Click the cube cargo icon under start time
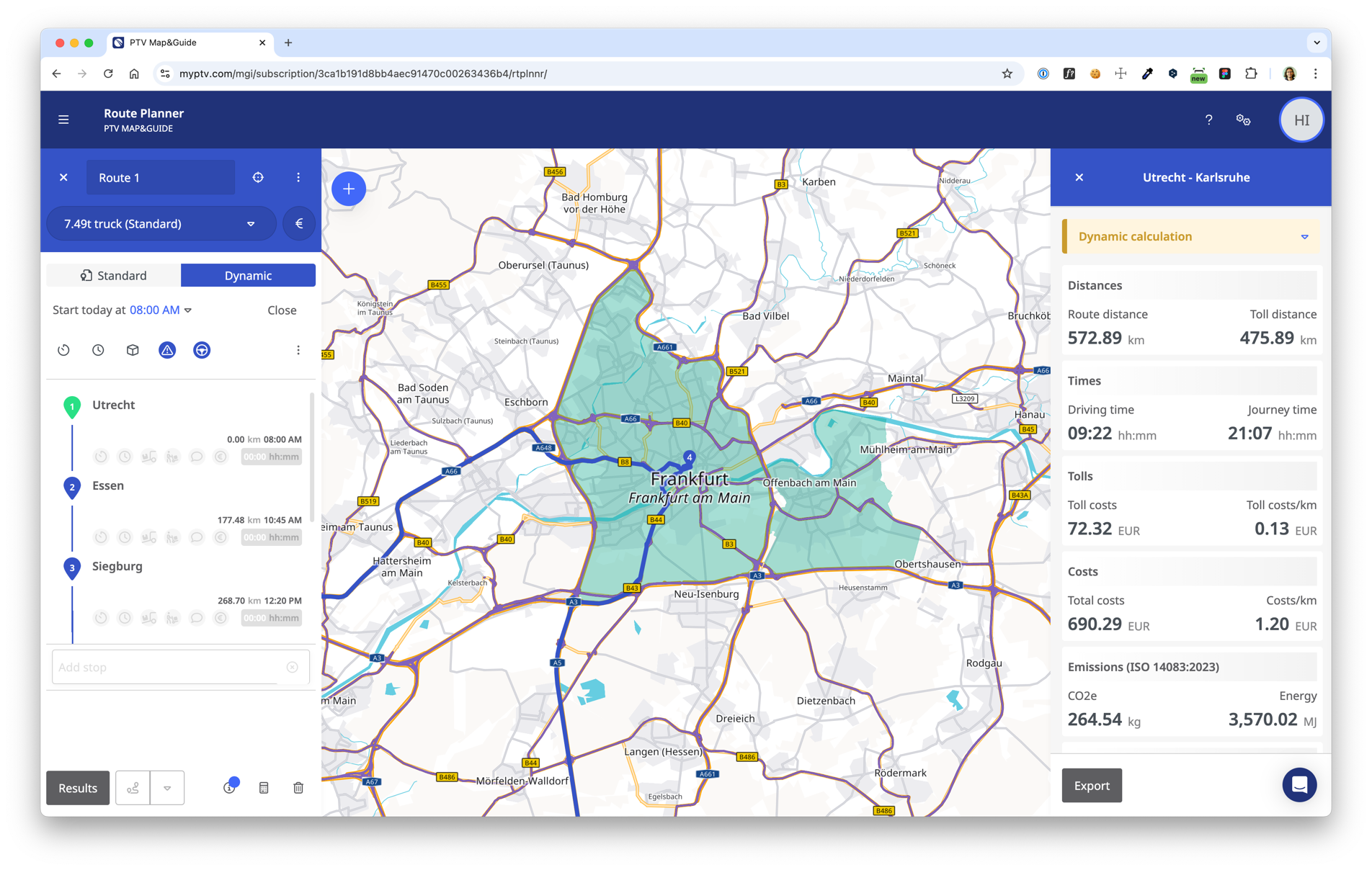The width and height of the screenshot is (1372, 870). coord(133,350)
